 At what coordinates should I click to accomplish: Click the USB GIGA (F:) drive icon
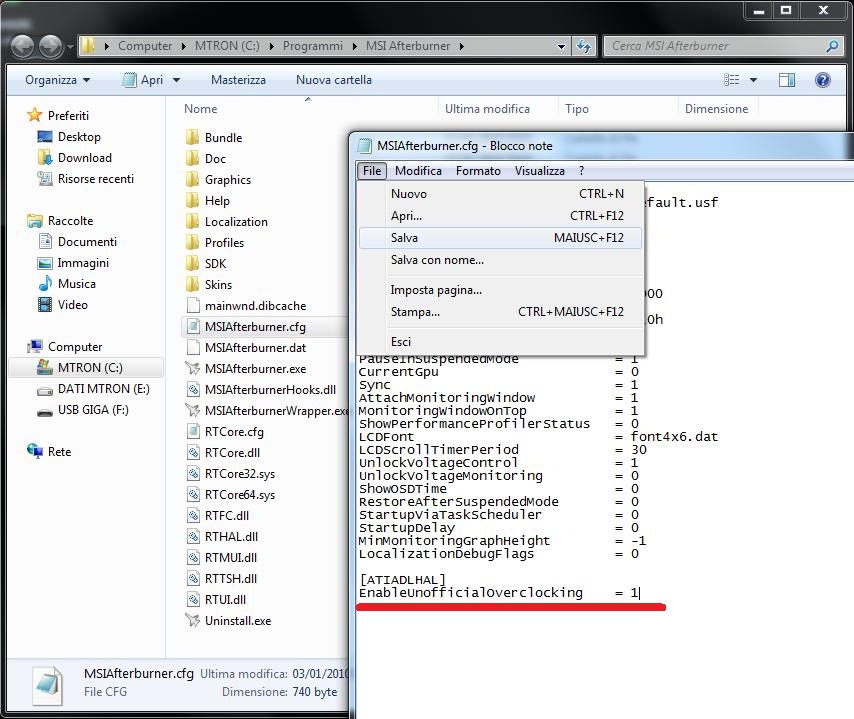click(x=45, y=412)
